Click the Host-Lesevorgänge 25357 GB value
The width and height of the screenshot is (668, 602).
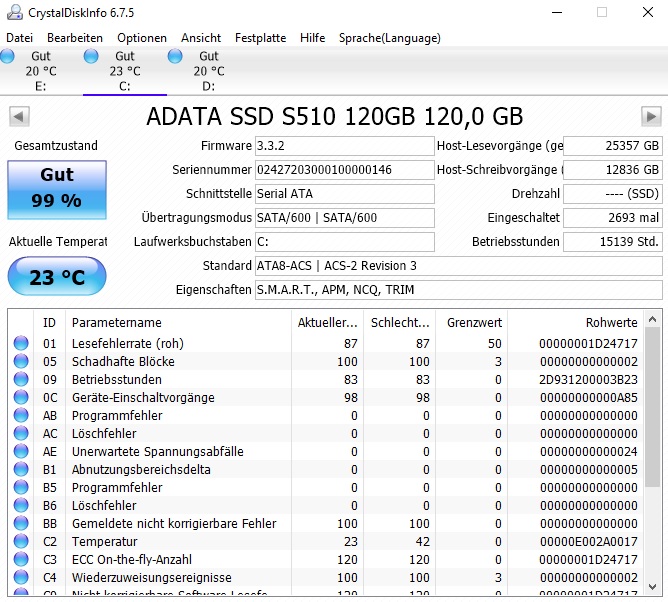click(613, 146)
